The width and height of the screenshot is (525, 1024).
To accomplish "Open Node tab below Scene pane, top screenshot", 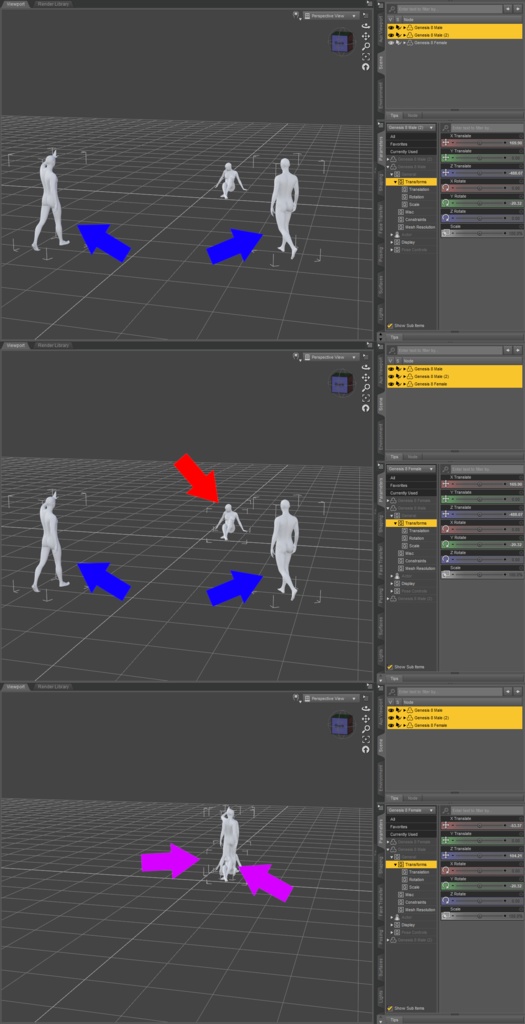I will pos(413,115).
